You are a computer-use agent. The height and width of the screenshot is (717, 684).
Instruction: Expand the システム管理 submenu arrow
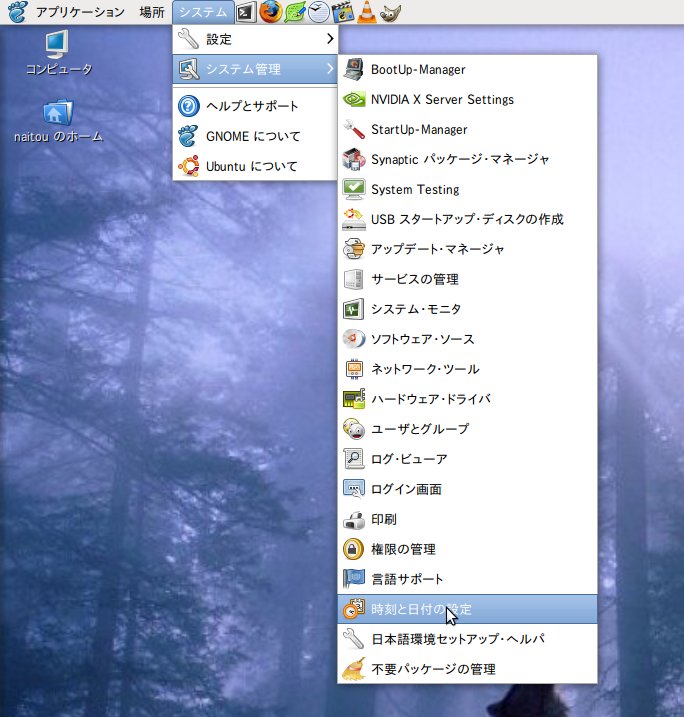[330, 69]
